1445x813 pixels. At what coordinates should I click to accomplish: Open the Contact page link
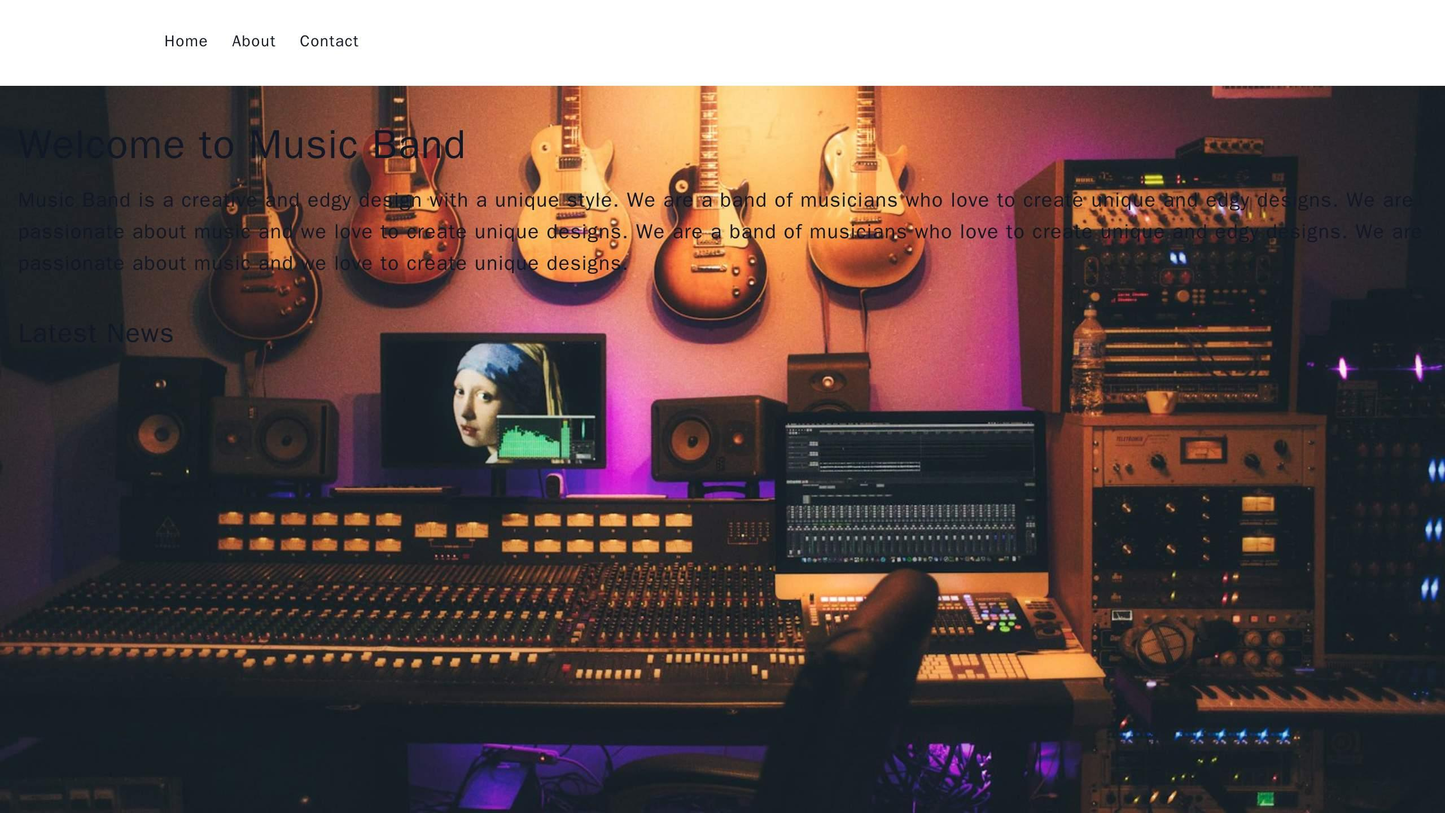coord(330,41)
